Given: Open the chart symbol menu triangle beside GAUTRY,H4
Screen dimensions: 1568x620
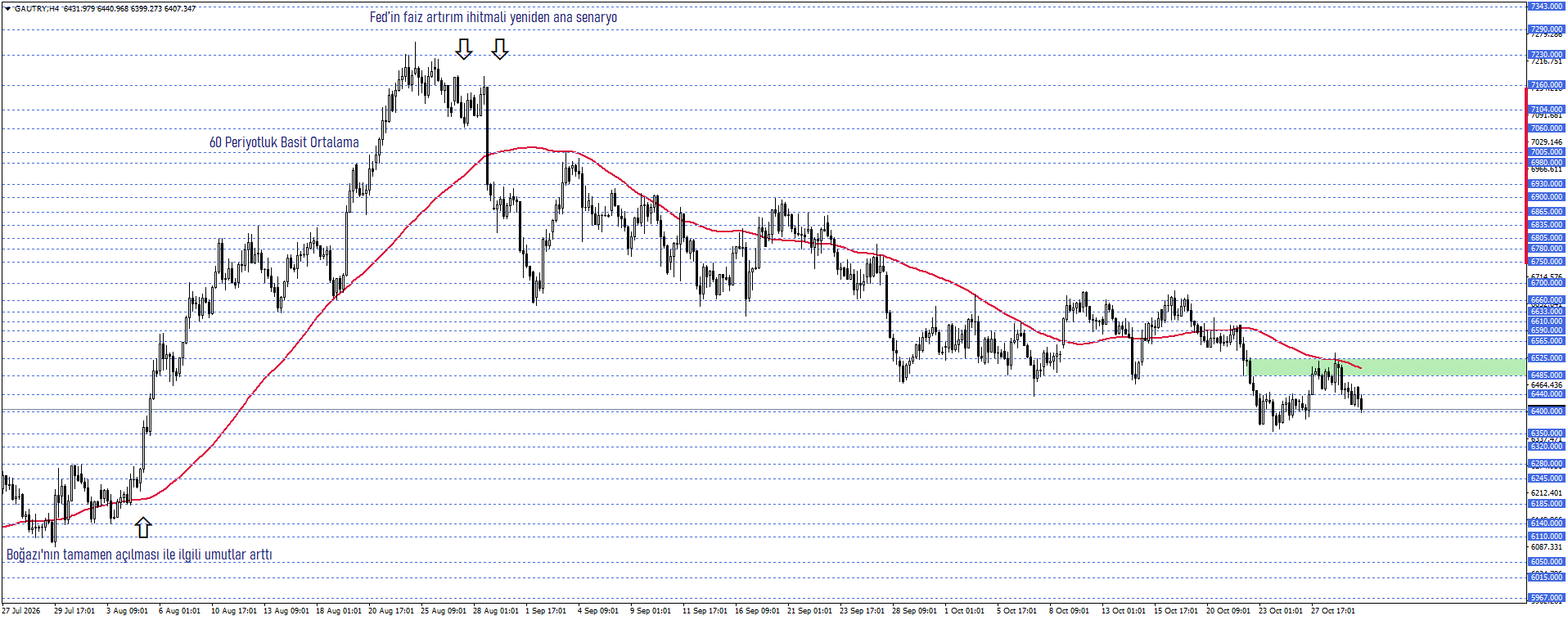Looking at the screenshot, I should (7, 8).
